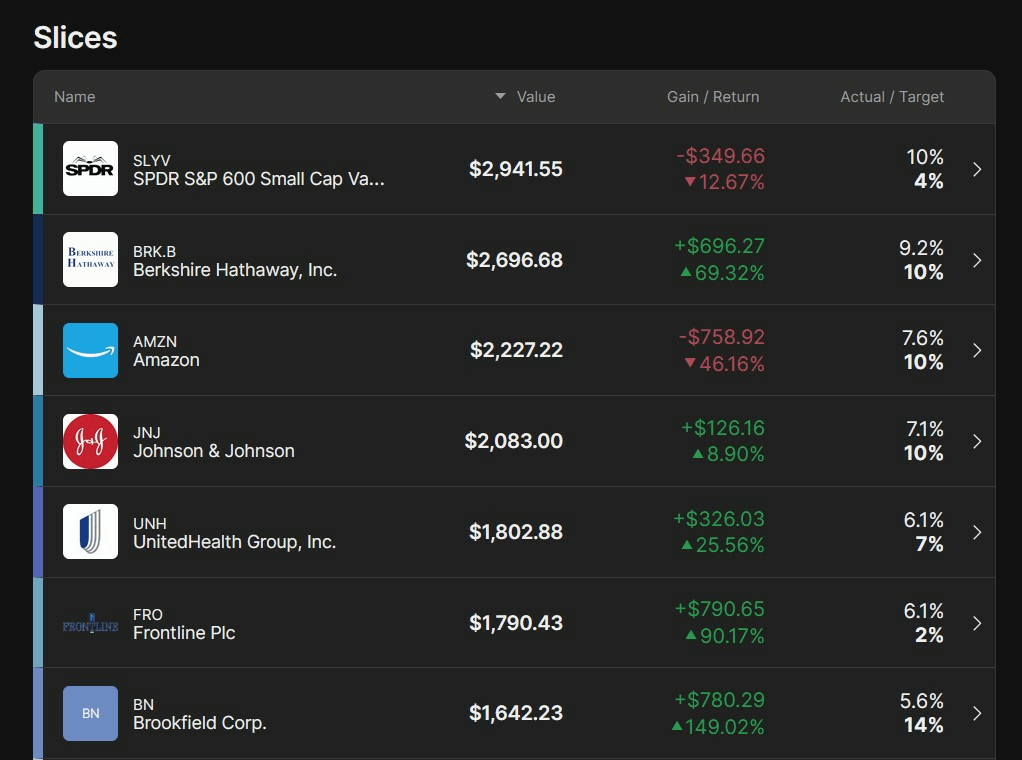Click the Johnson & Johnson red logo
Screen dimensions: 1022x760
click(x=91, y=441)
